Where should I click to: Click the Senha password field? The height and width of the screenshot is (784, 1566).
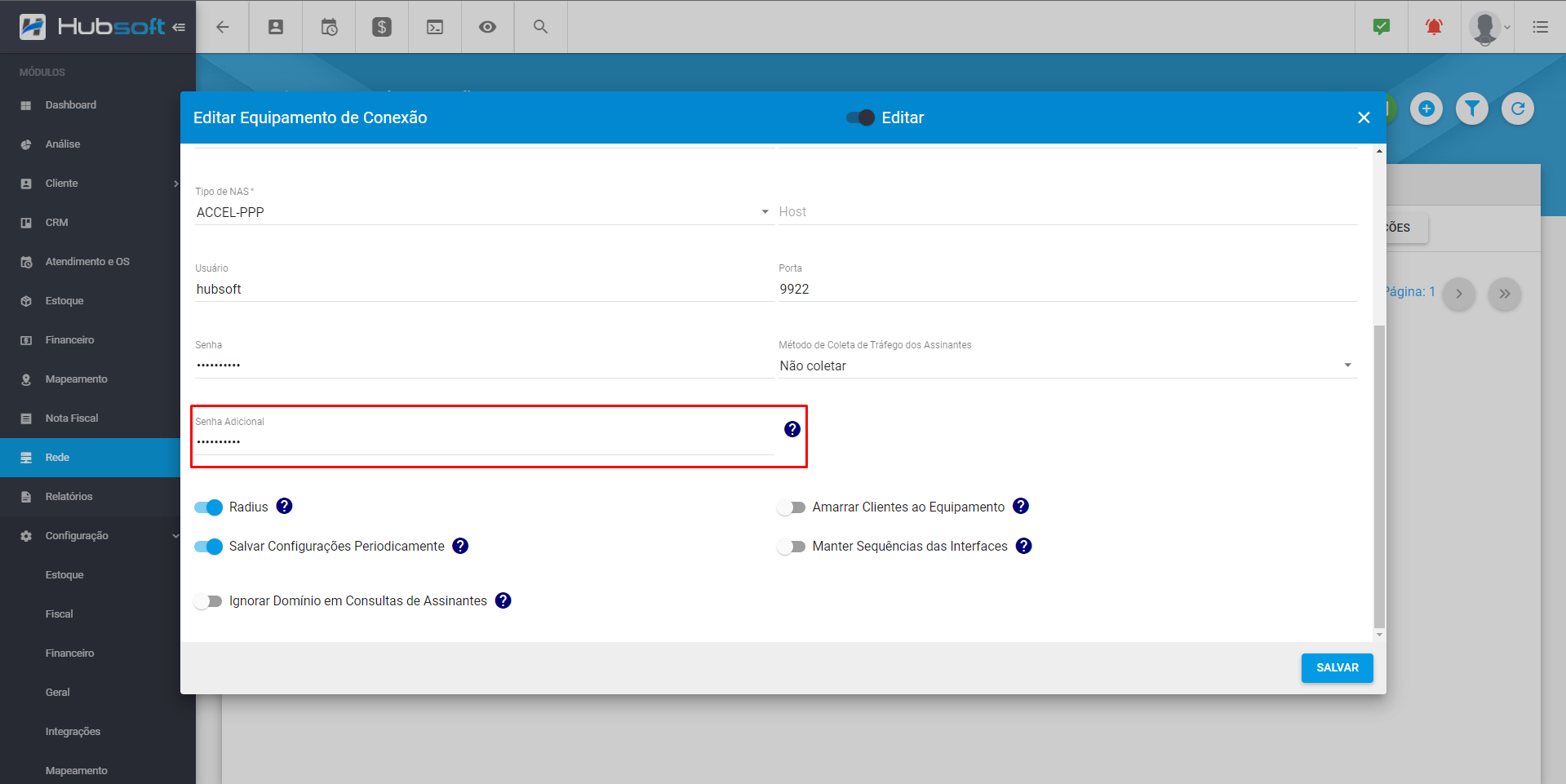tap(484, 365)
